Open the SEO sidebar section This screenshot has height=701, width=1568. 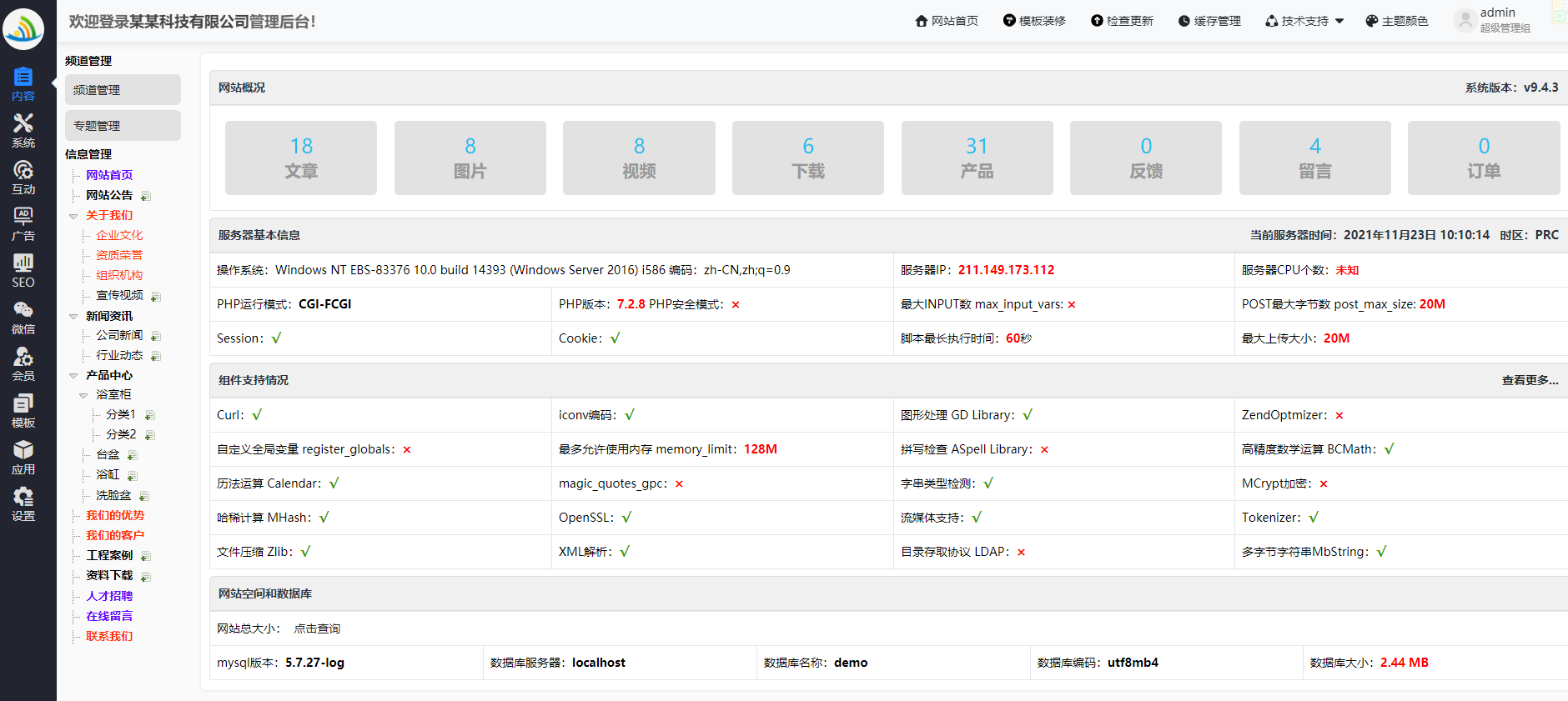(x=23, y=270)
